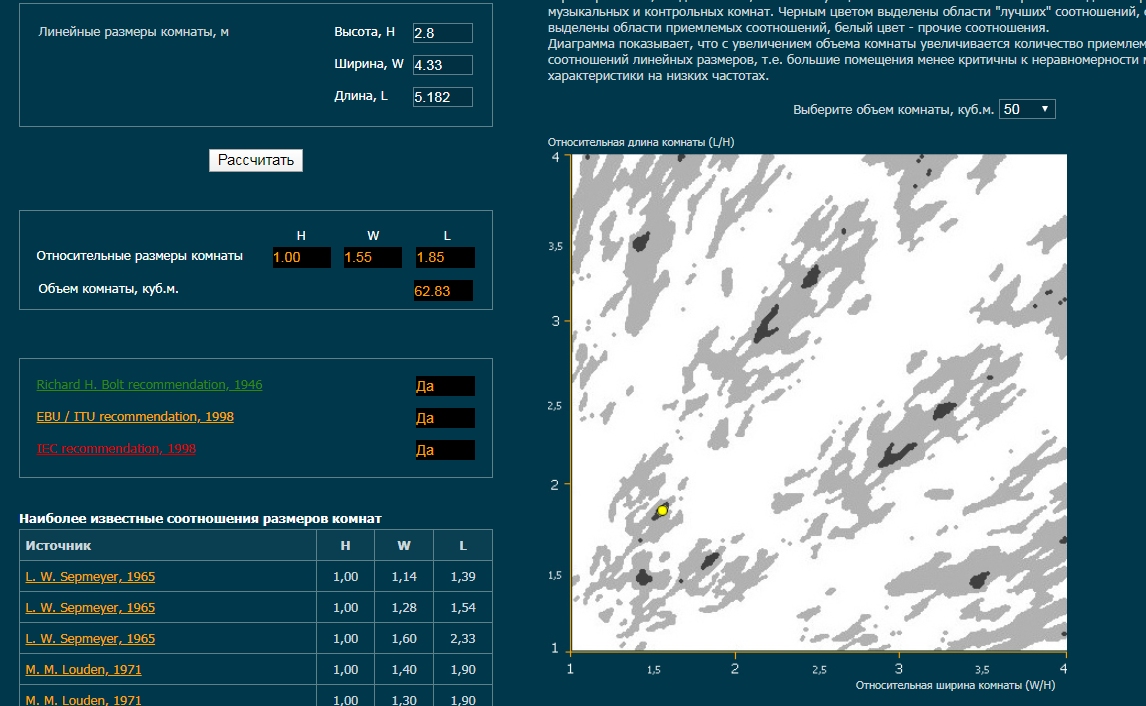Open Sepmeyer link in row with W 1,28
This screenshot has height=706, width=1146.
[90, 608]
